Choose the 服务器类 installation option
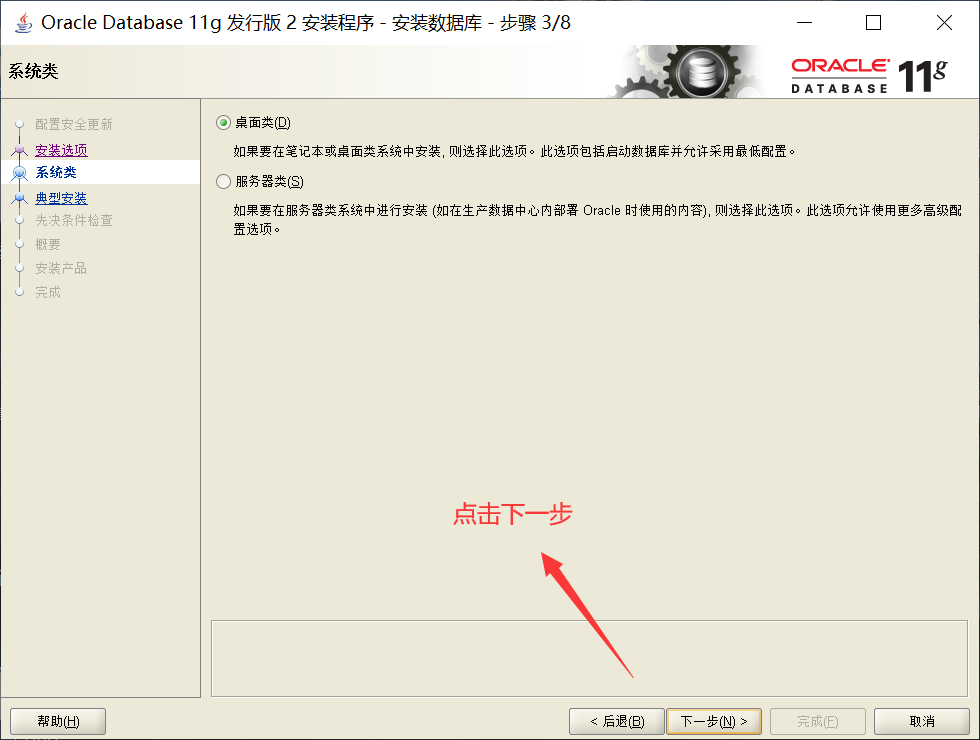This screenshot has width=980, height=740. tap(222, 182)
